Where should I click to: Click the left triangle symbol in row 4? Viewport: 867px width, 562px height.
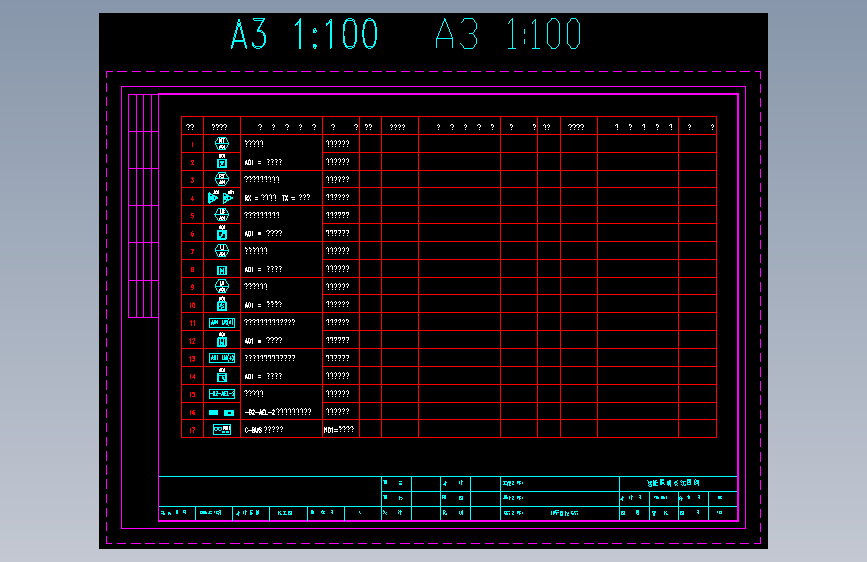coord(214,196)
